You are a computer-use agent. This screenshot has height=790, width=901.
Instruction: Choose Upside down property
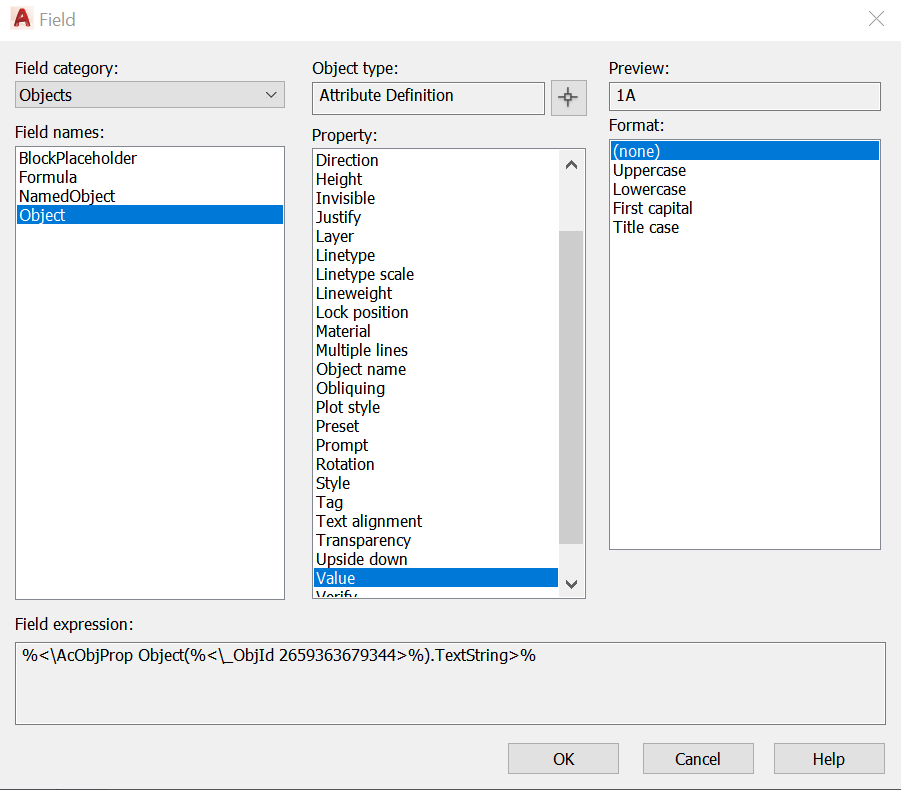[x=436, y=558]
